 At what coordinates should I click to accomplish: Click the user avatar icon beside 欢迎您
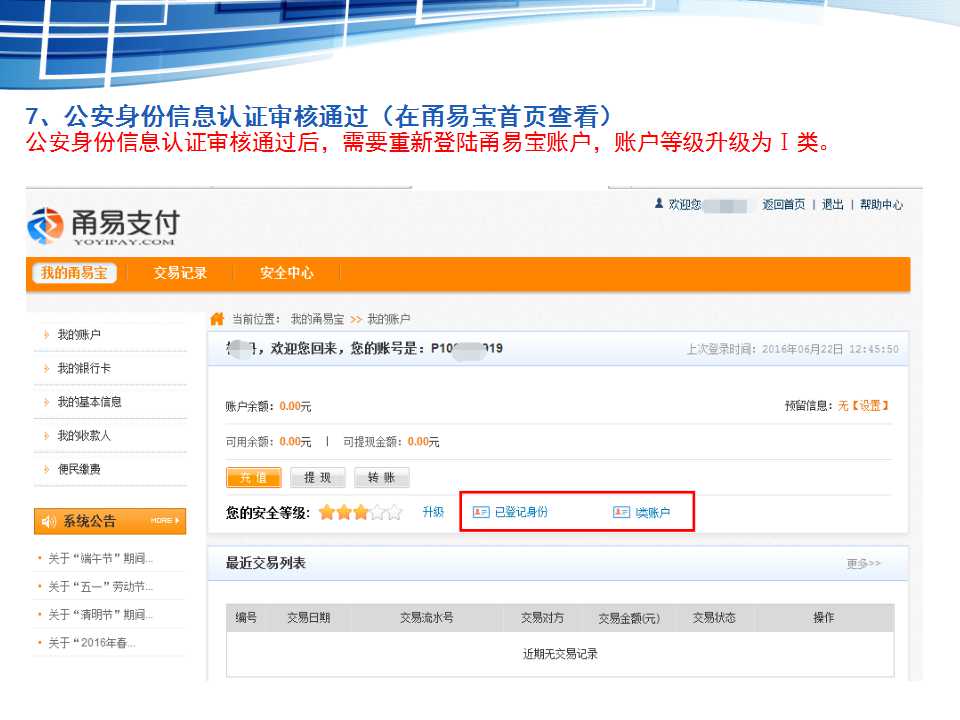[x=659, y=203]
